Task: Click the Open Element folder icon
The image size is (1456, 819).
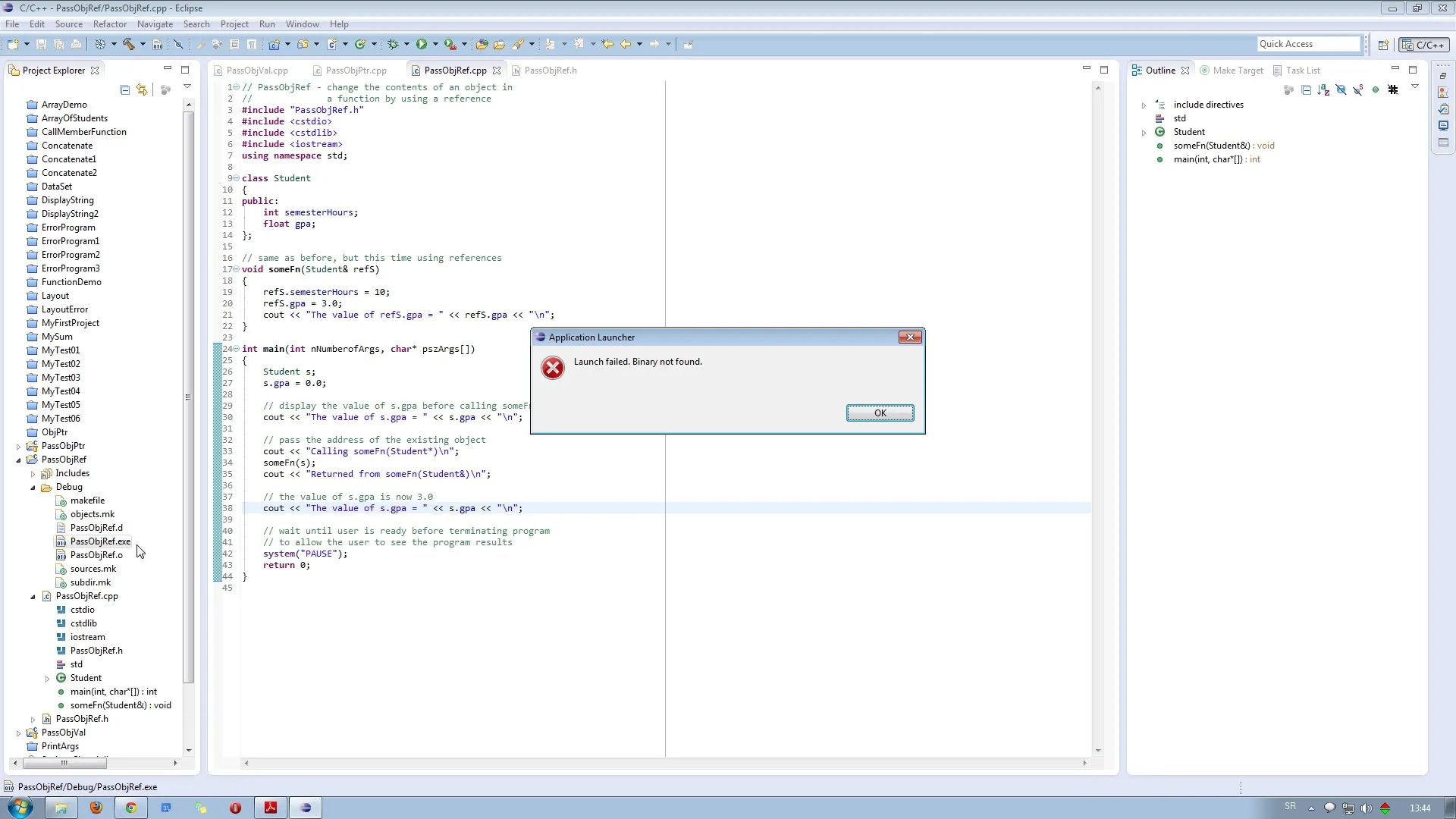Action: [482, 44]
